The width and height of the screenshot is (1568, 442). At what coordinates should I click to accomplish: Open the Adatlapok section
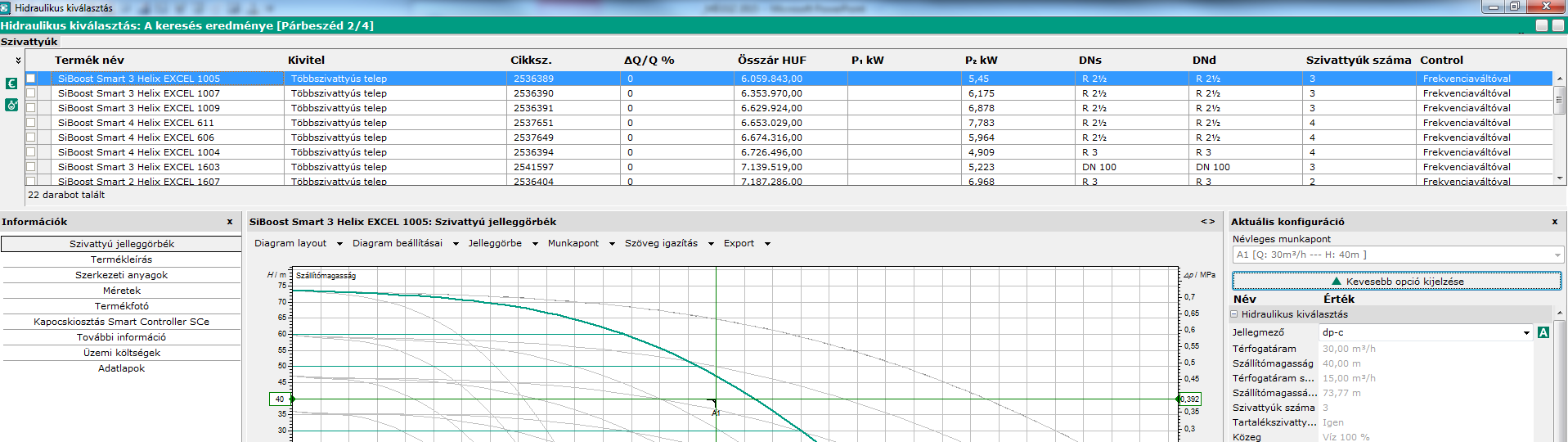click(121, 368)
